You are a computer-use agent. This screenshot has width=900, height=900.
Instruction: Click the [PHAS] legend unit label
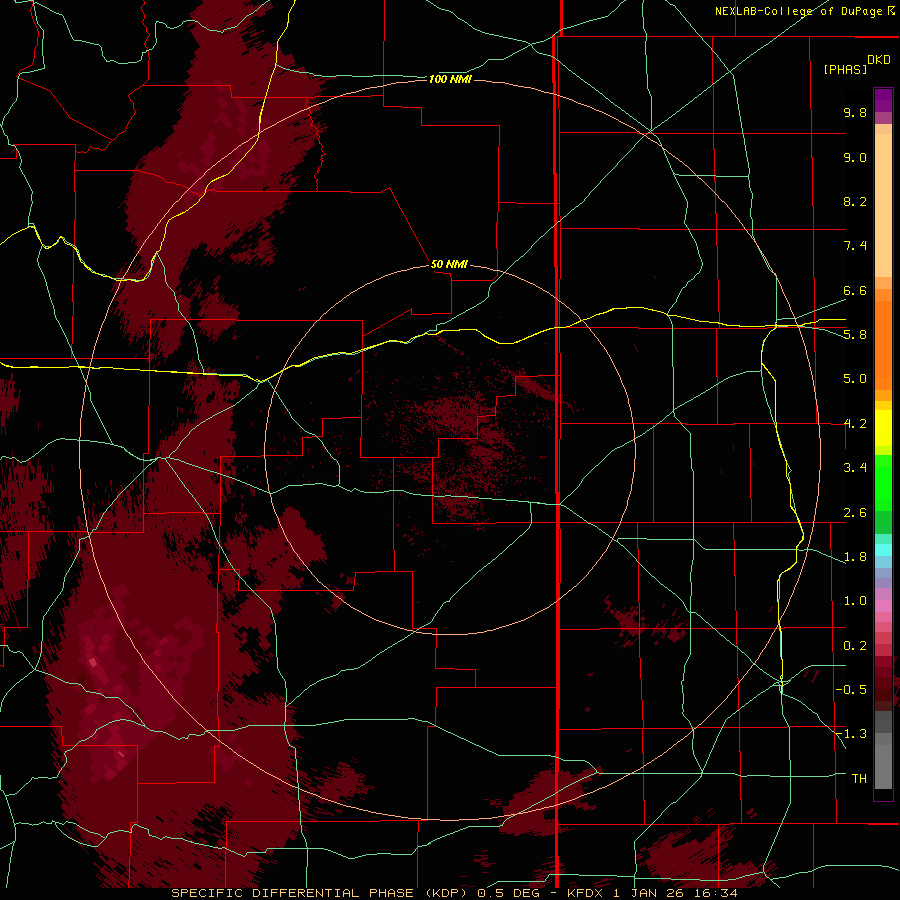click(845, 69)
